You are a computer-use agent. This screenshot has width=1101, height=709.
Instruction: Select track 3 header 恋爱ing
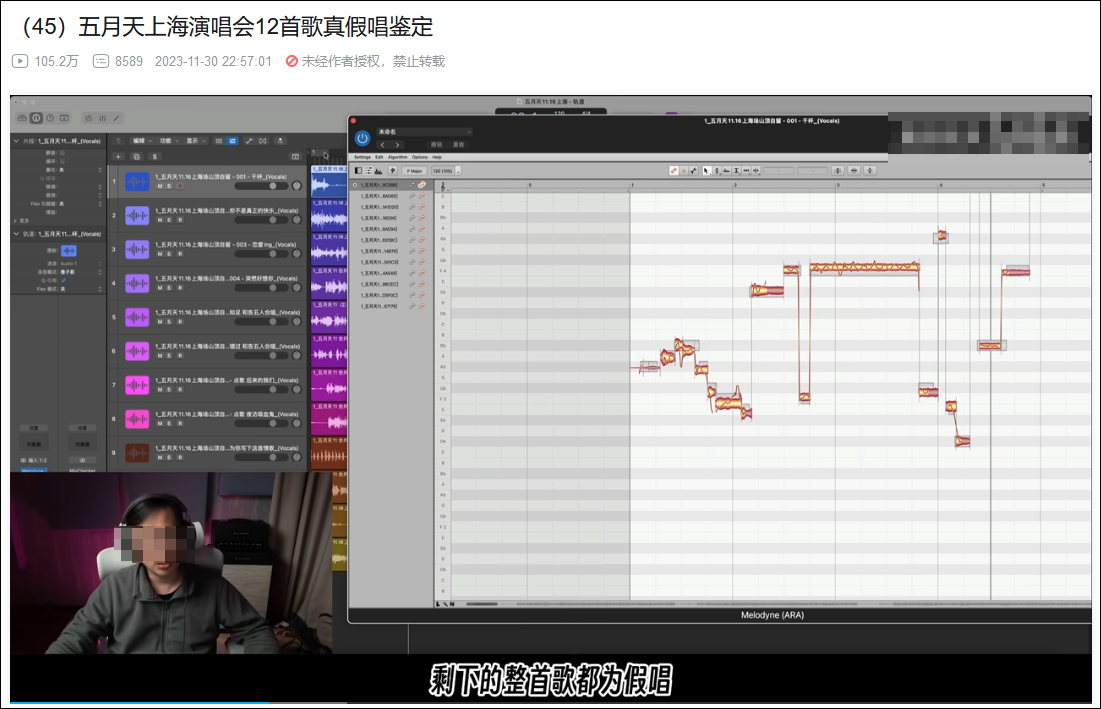209,249
